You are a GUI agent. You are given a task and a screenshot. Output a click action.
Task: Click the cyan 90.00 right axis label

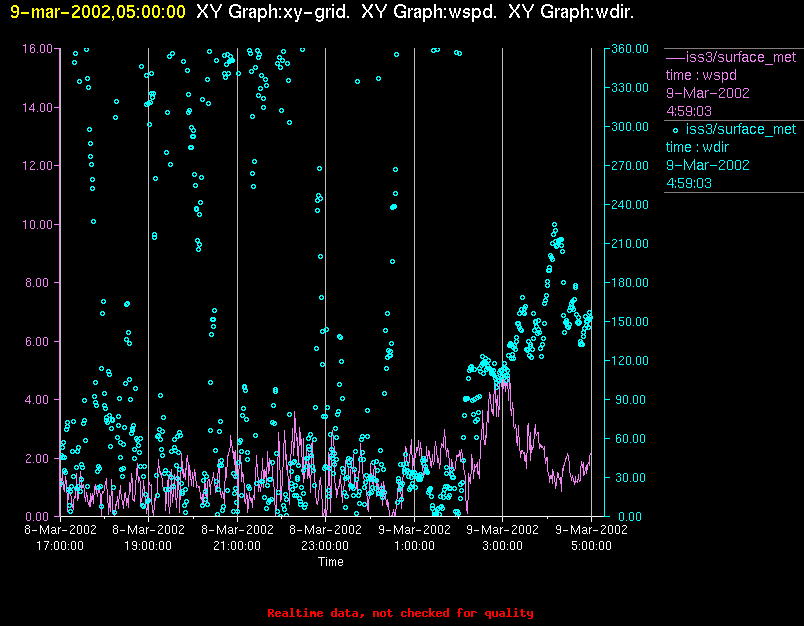pos(630,399)
